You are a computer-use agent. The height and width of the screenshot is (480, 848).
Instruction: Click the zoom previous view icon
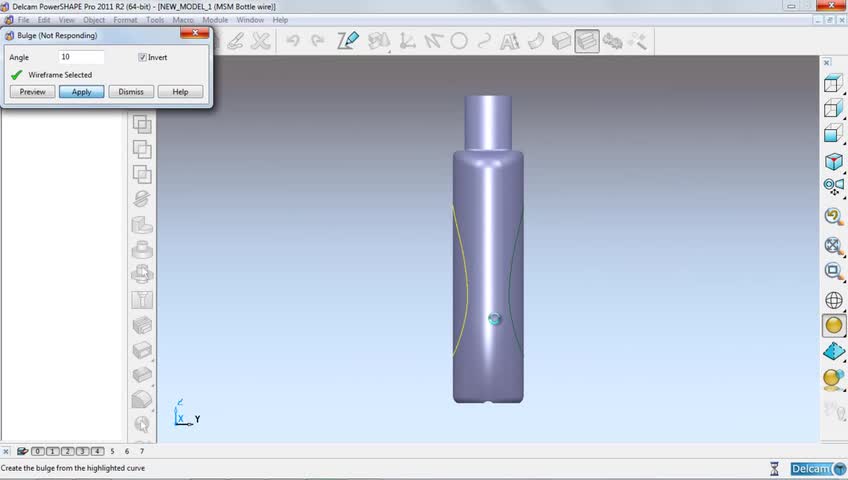pyautogui.click(x=833, y=217)
